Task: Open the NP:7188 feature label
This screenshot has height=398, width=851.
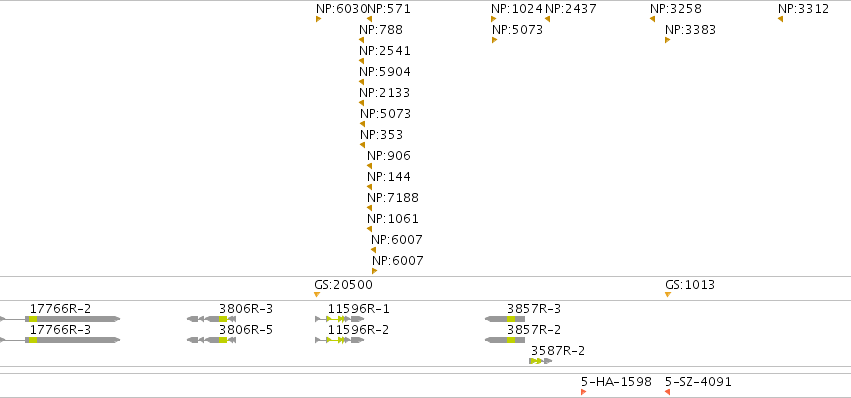Action: [393, 198]
